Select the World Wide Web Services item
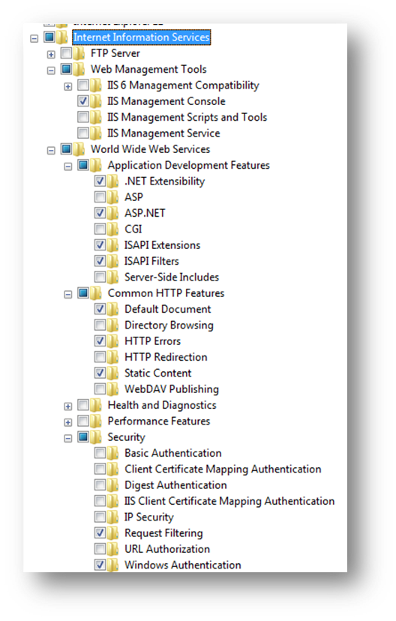This screenshot has height=621, width=396. 150,149
